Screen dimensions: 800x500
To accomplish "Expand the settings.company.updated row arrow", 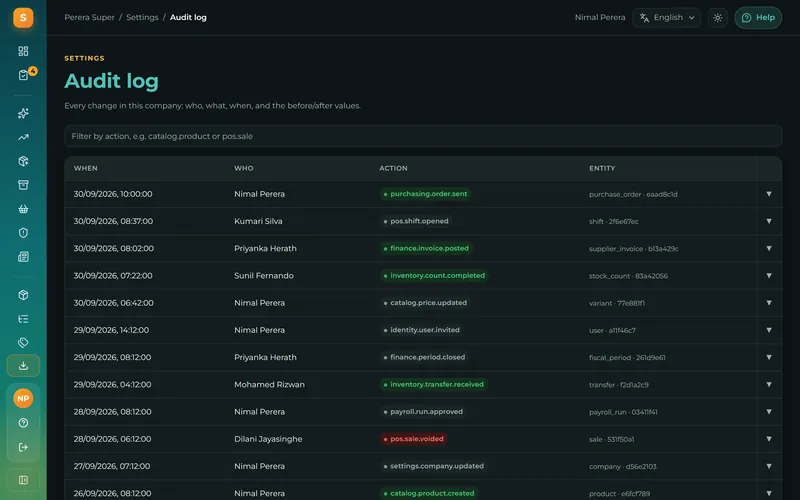I will [x=768, y=466].
